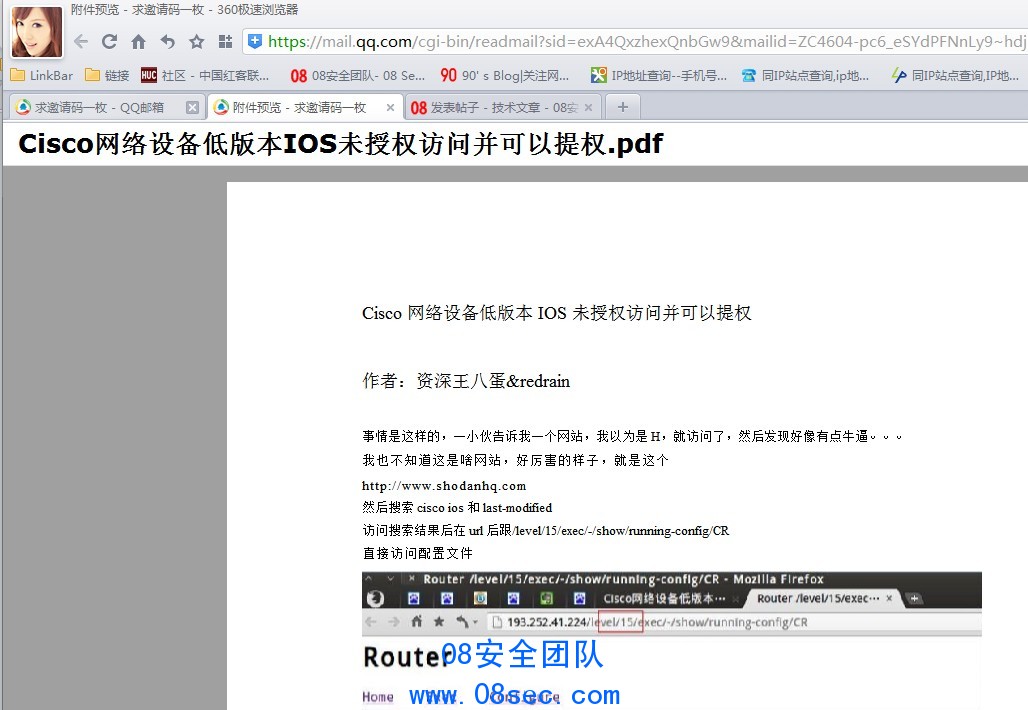Bookmark page with the star icon
This screenshot has height=710, width=1028.
197,42
